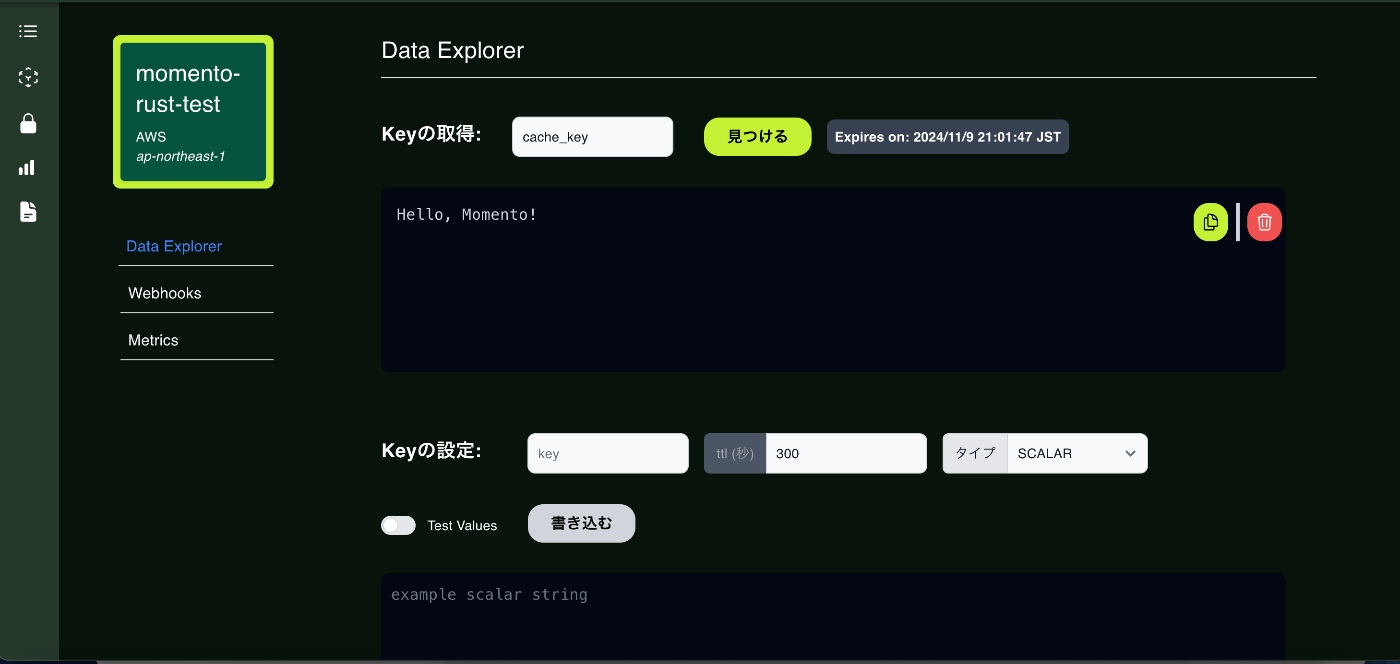Focus the key name input field

coord(608,453)
